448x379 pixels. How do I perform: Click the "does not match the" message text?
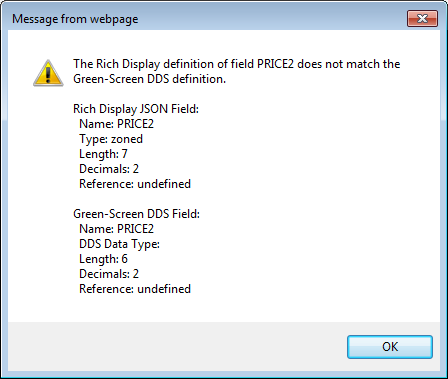349,64
